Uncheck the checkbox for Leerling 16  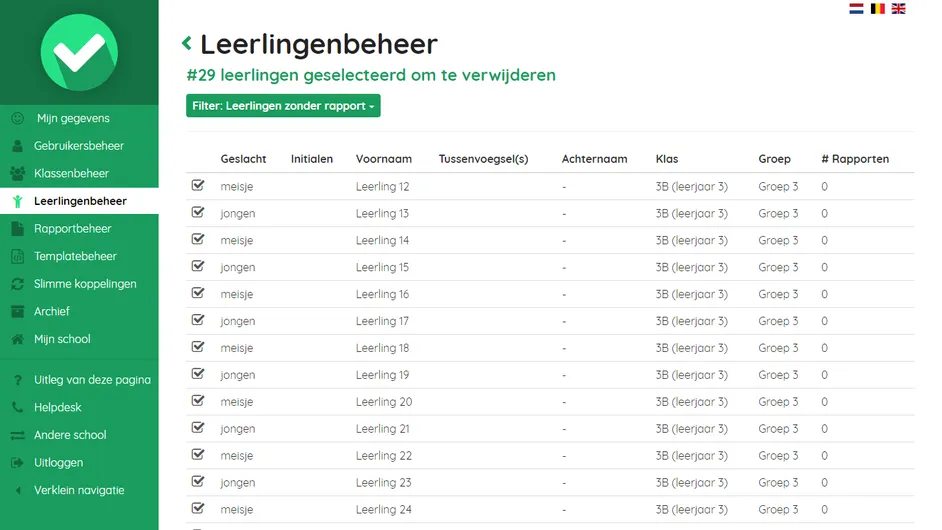click(x=198, y=293)
